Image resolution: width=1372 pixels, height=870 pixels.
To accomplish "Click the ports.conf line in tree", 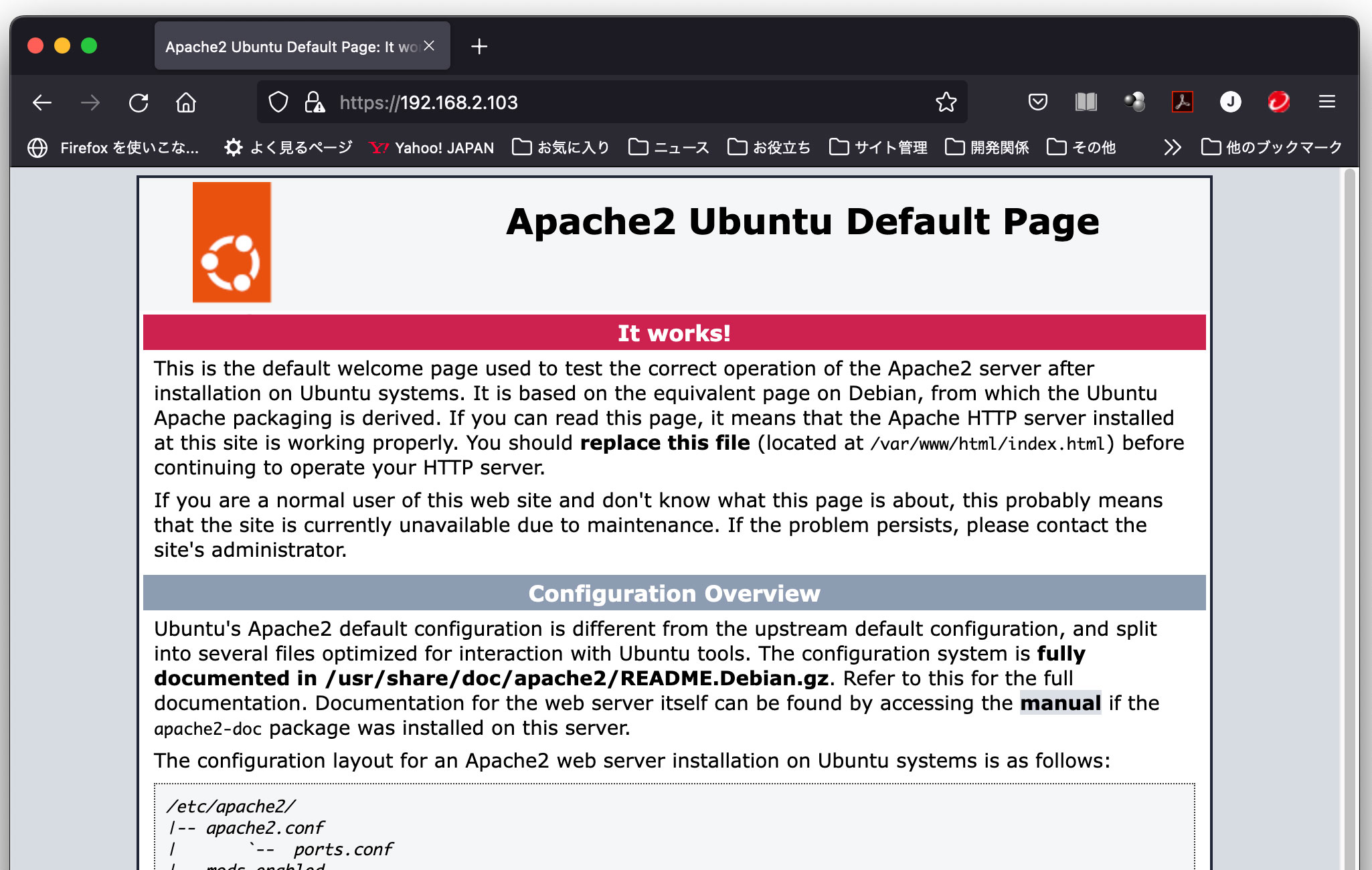I will point(343,849).
